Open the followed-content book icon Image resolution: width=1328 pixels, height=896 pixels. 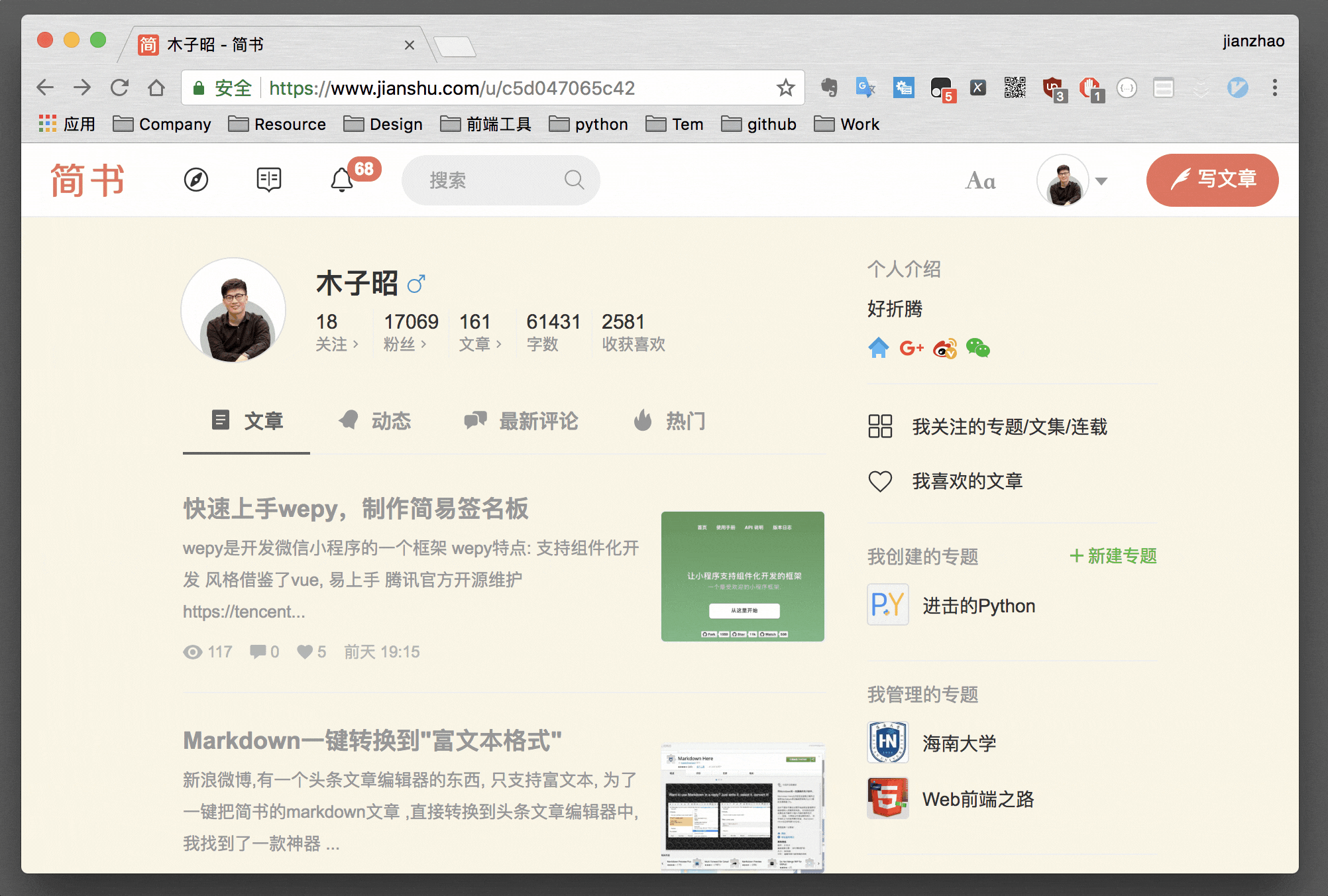coord(269,180)
